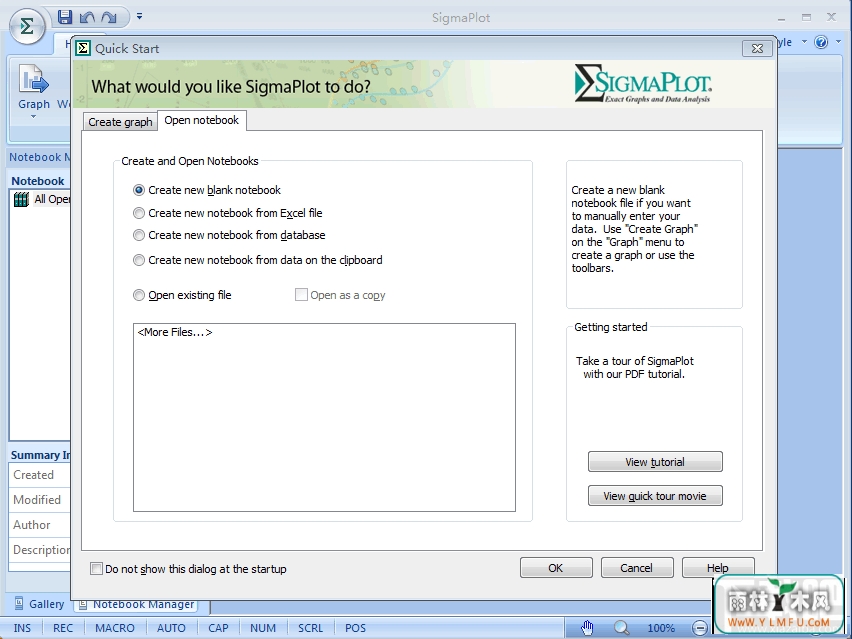The height and width of the screenshot is (639, 852).
Task: Click the Graph page icon in ribbon
Action: tap(33, 79)
